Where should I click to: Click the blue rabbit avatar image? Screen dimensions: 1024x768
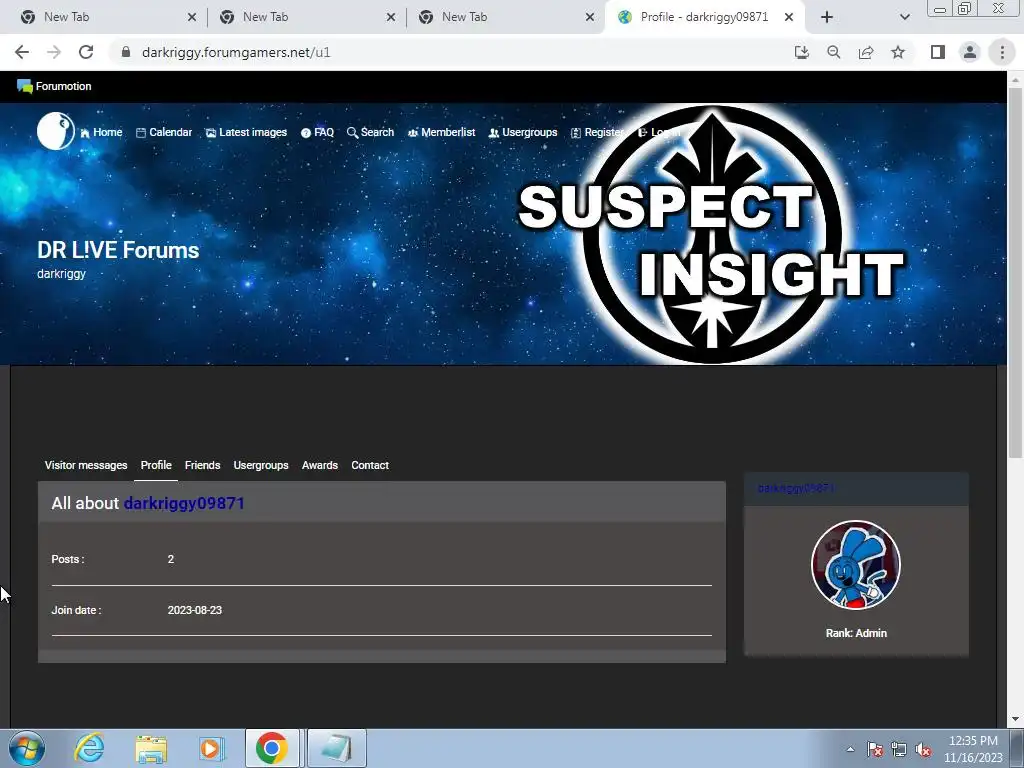[856, 565]
